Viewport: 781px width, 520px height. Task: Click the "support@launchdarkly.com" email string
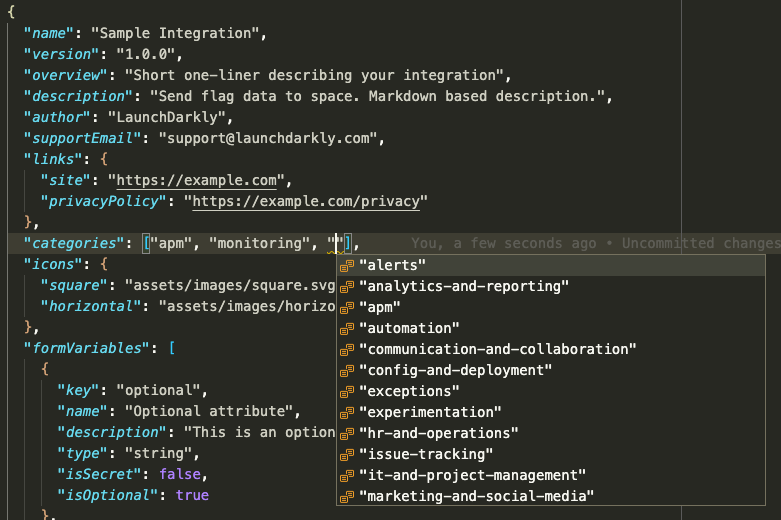click(270, 139)
